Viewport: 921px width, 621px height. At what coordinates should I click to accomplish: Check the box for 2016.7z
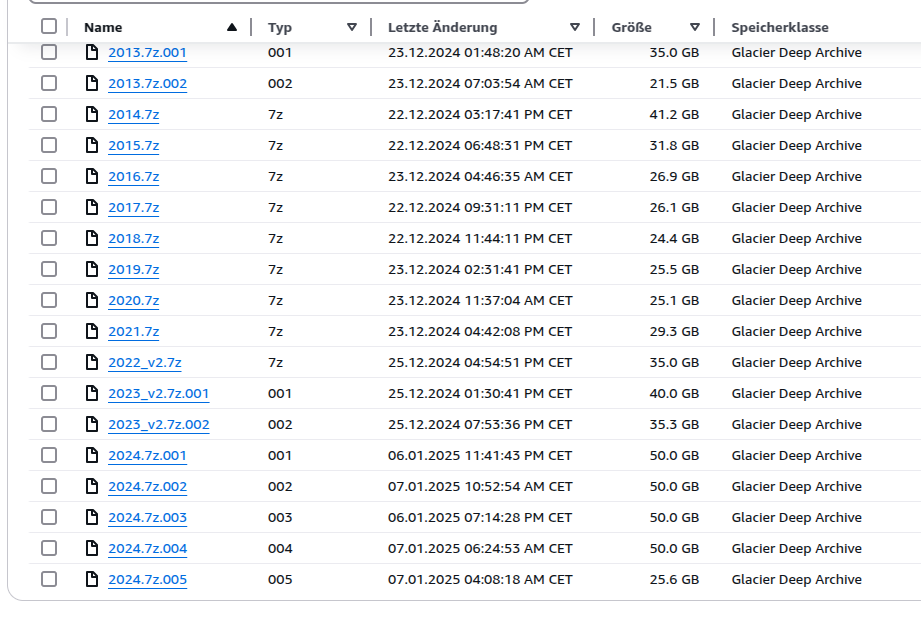[x=49, y=176]
